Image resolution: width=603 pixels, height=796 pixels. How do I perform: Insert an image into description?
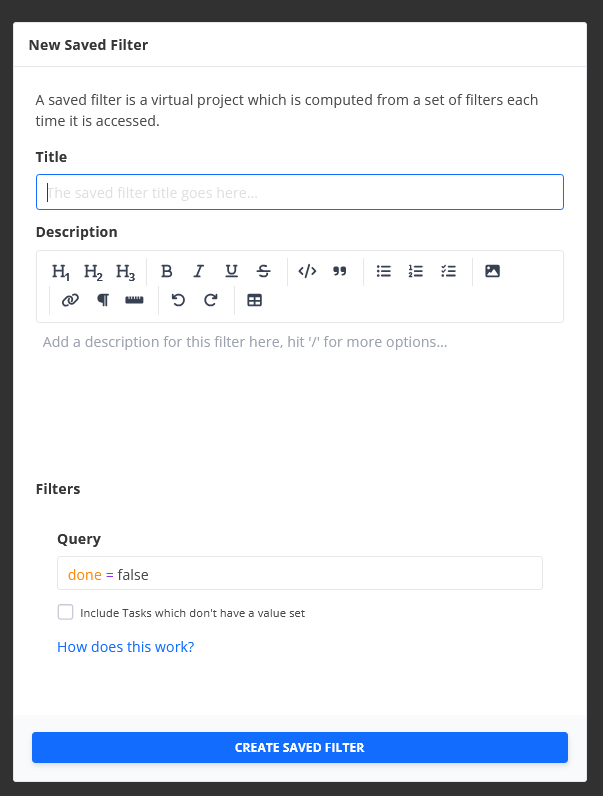click(x=492, y=272)
